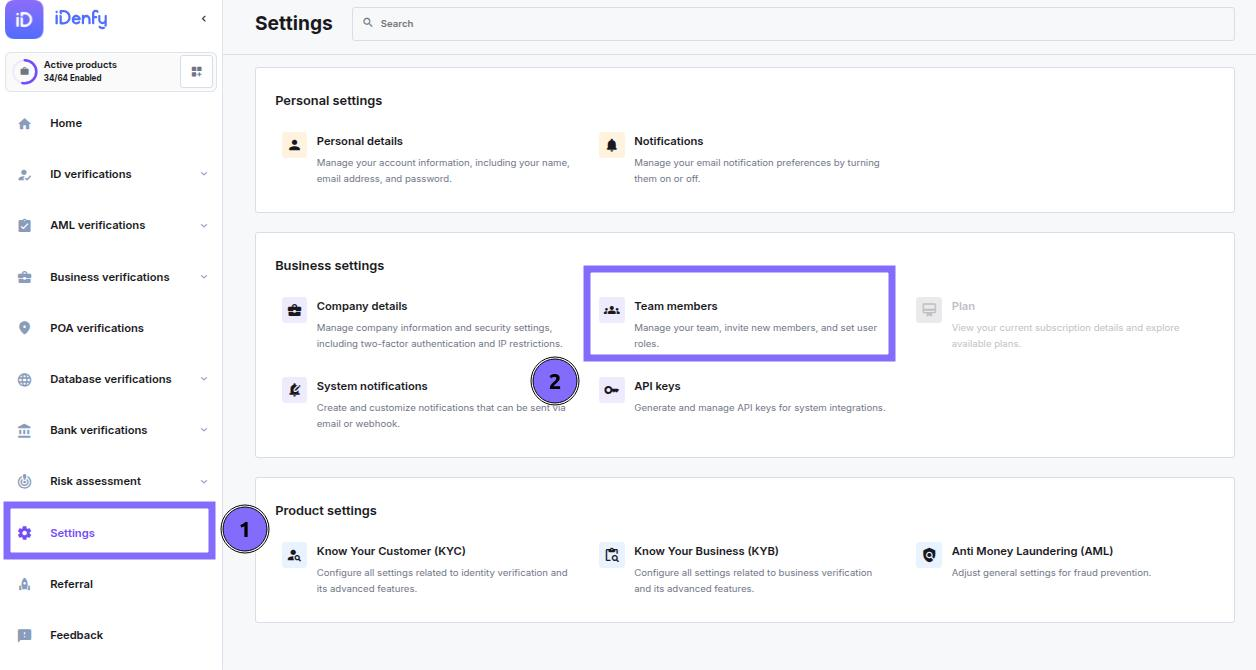Screen dimensions: 1256x670
Task: Click the Database verifications globe icon
Action: tap(25, 380)
